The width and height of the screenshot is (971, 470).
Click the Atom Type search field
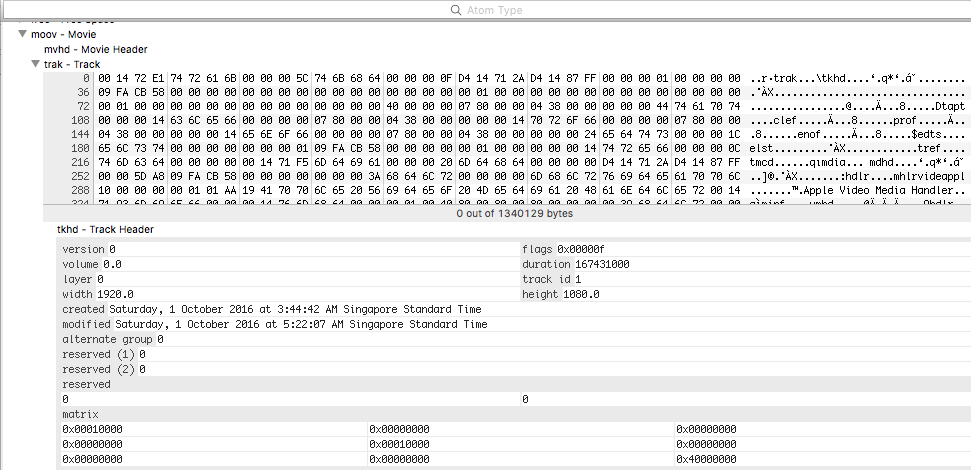click(486, 10)
